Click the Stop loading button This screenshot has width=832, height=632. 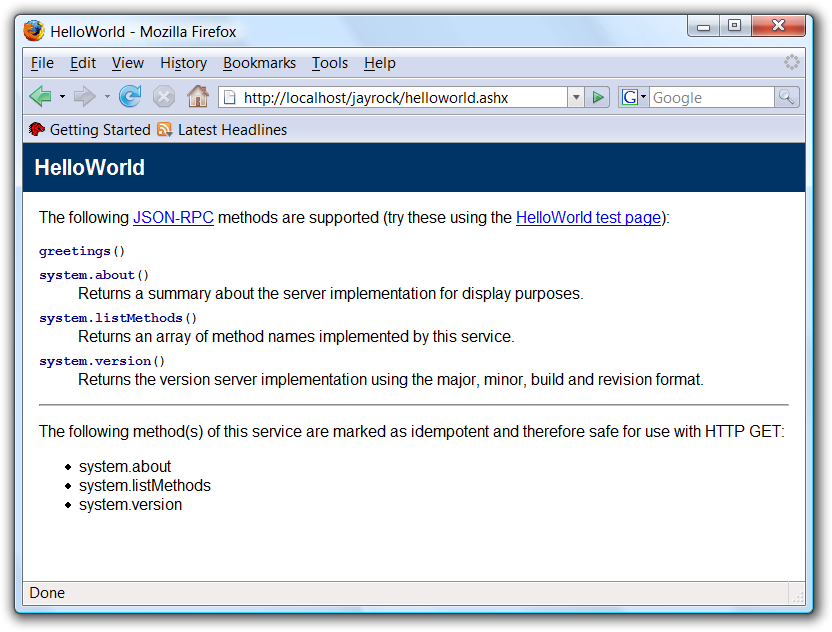164,97
